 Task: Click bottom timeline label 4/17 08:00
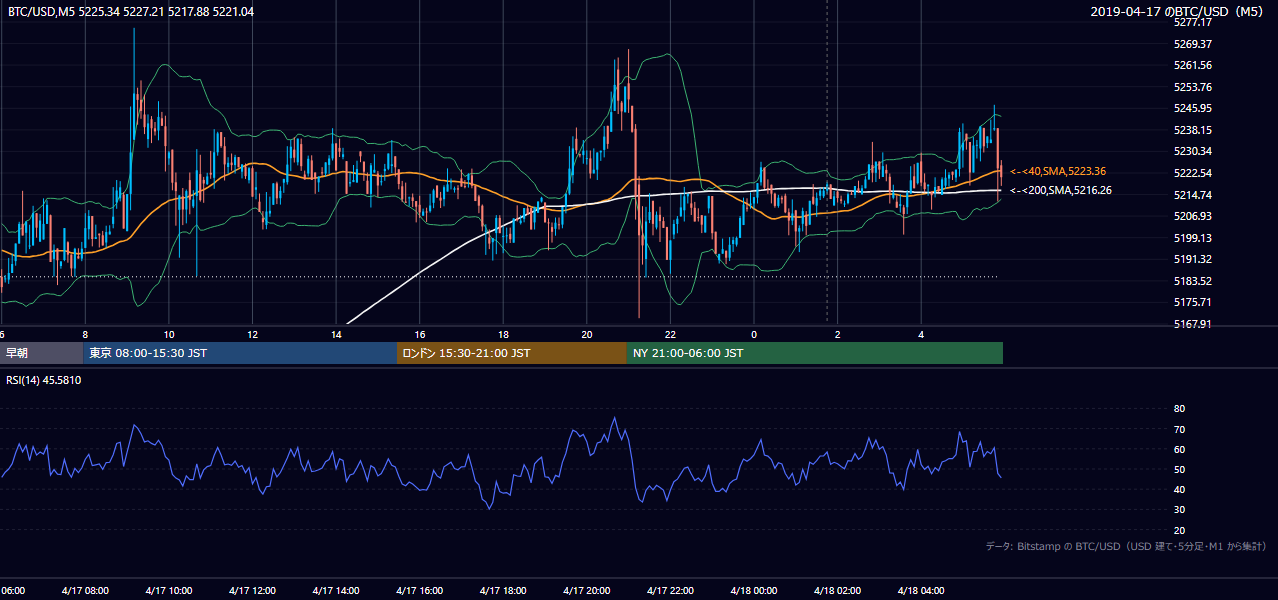(x=85, y=591)
